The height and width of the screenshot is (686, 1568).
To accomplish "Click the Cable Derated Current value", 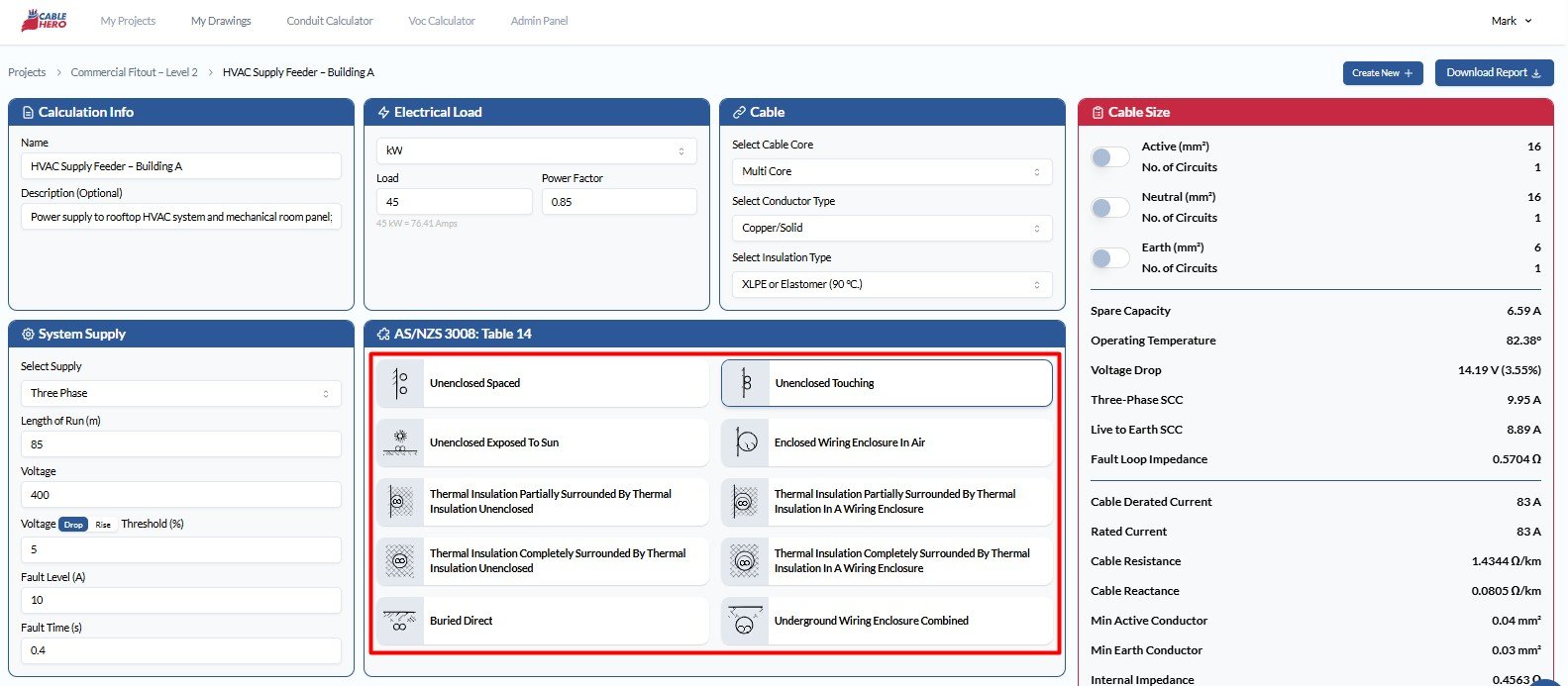I will 1528,502.
